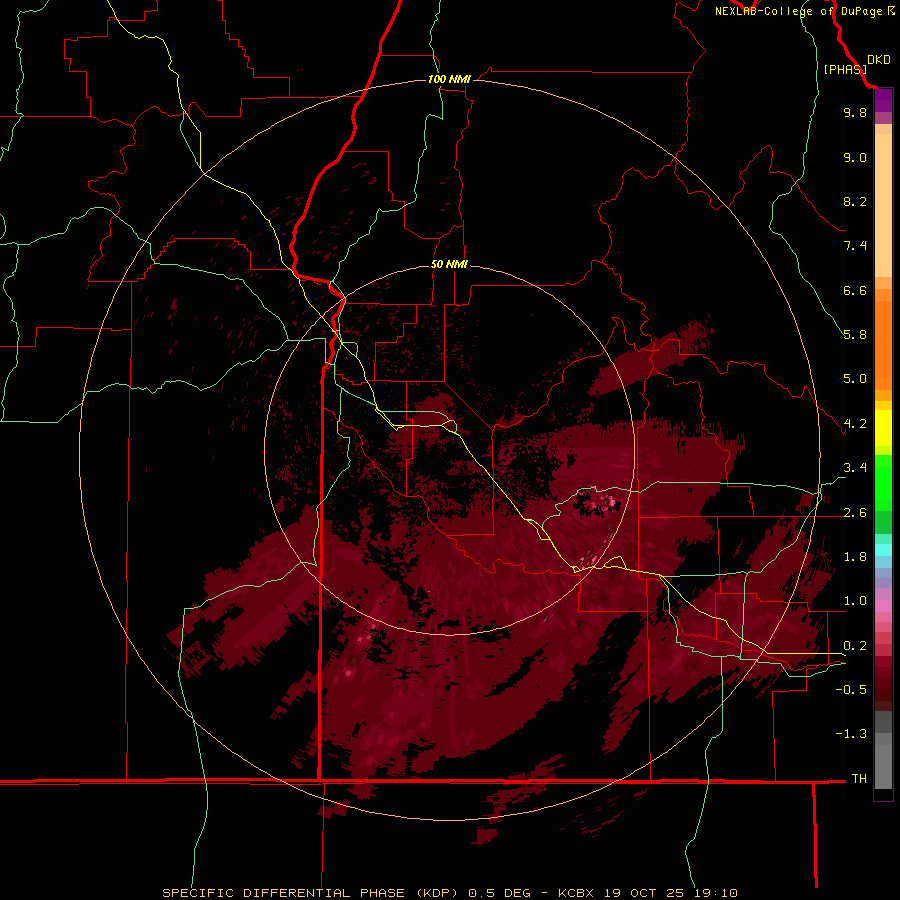Click the 9.8 scale value
The image size is (900, 900).
tap(855, 112)
